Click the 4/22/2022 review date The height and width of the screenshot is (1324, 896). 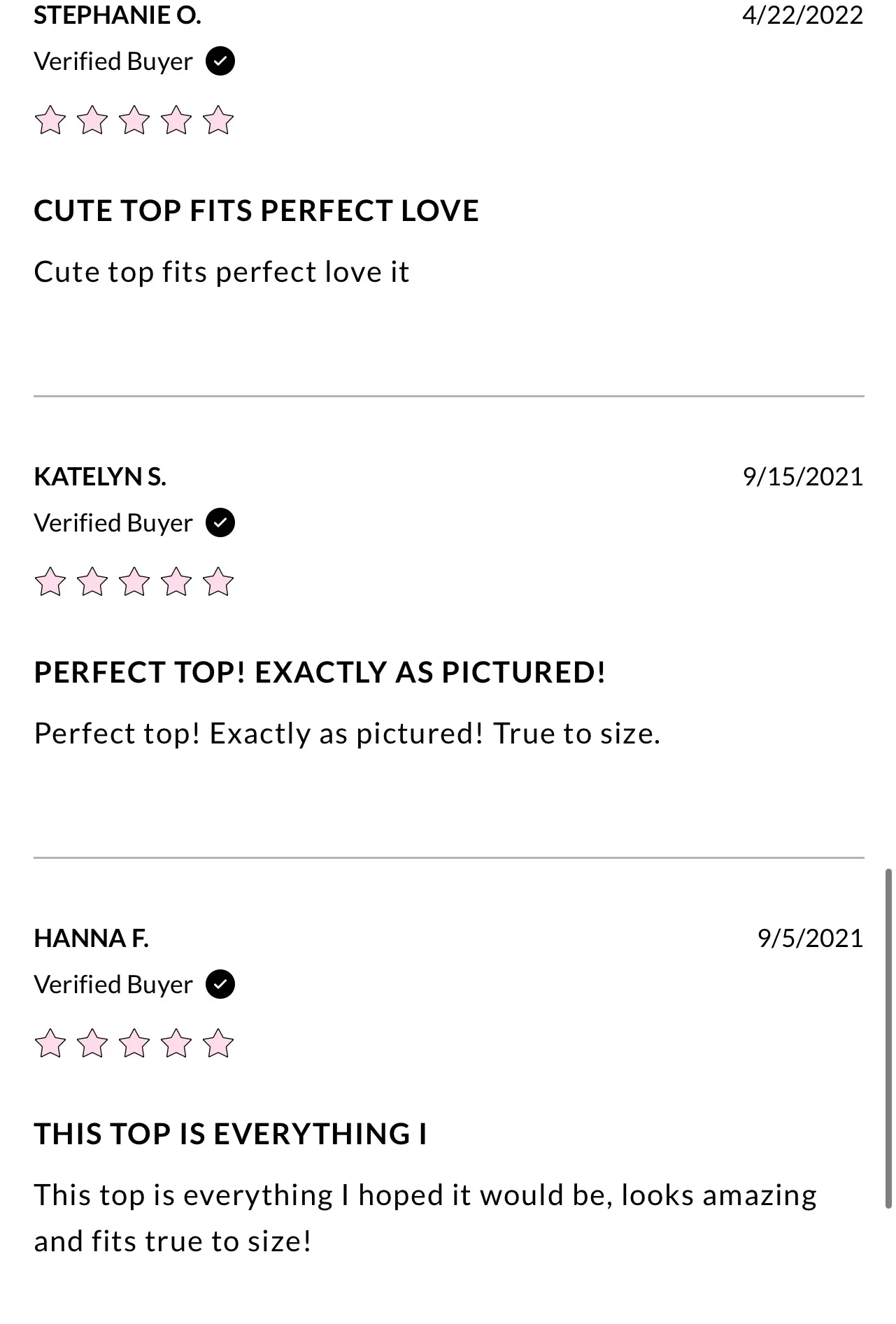point(803,15)
